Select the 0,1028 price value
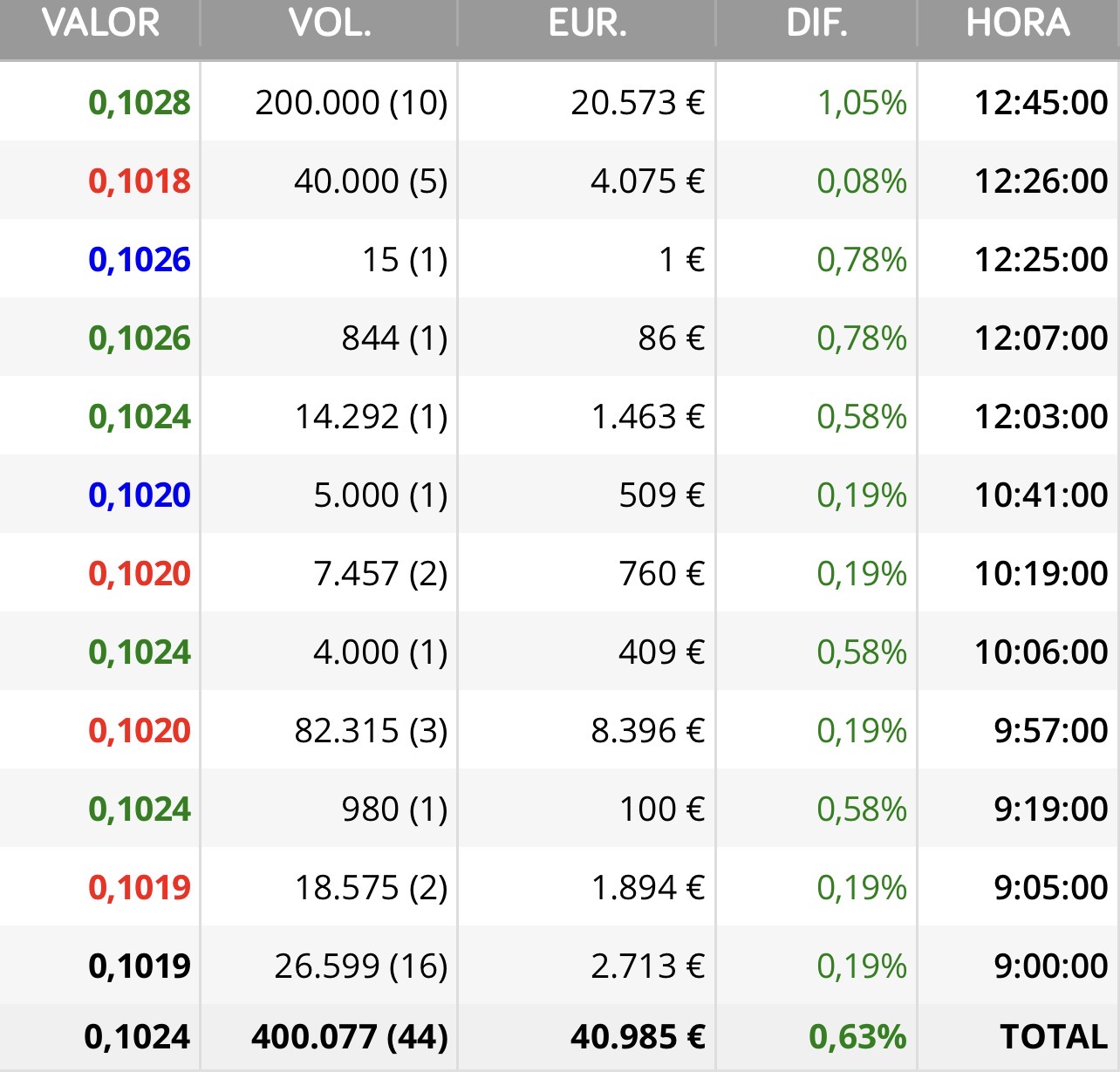Viewport: 1120px width, 1072px height. pyautogui.click(x=140, y=103)
